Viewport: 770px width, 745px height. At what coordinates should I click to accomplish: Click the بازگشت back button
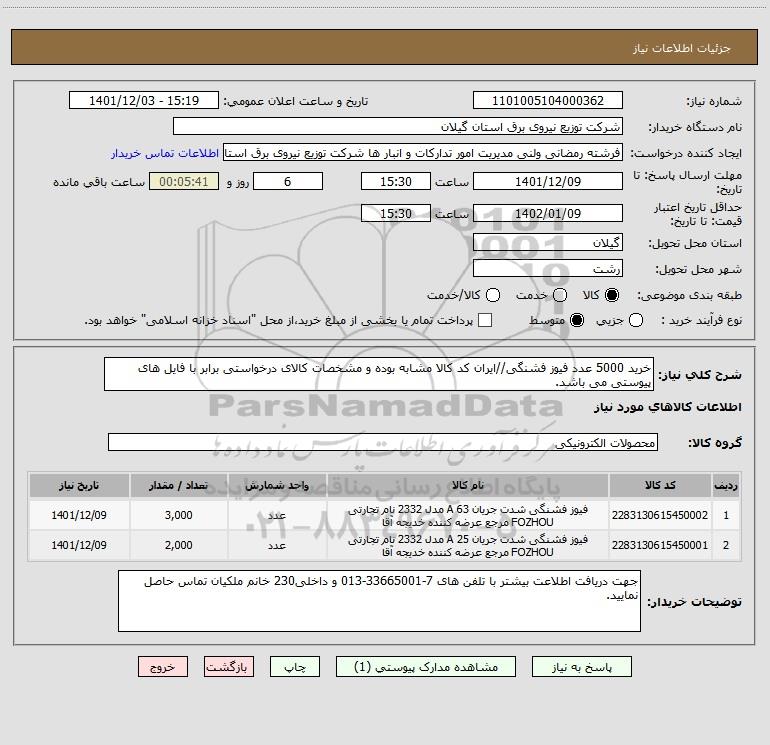[229, 667]
